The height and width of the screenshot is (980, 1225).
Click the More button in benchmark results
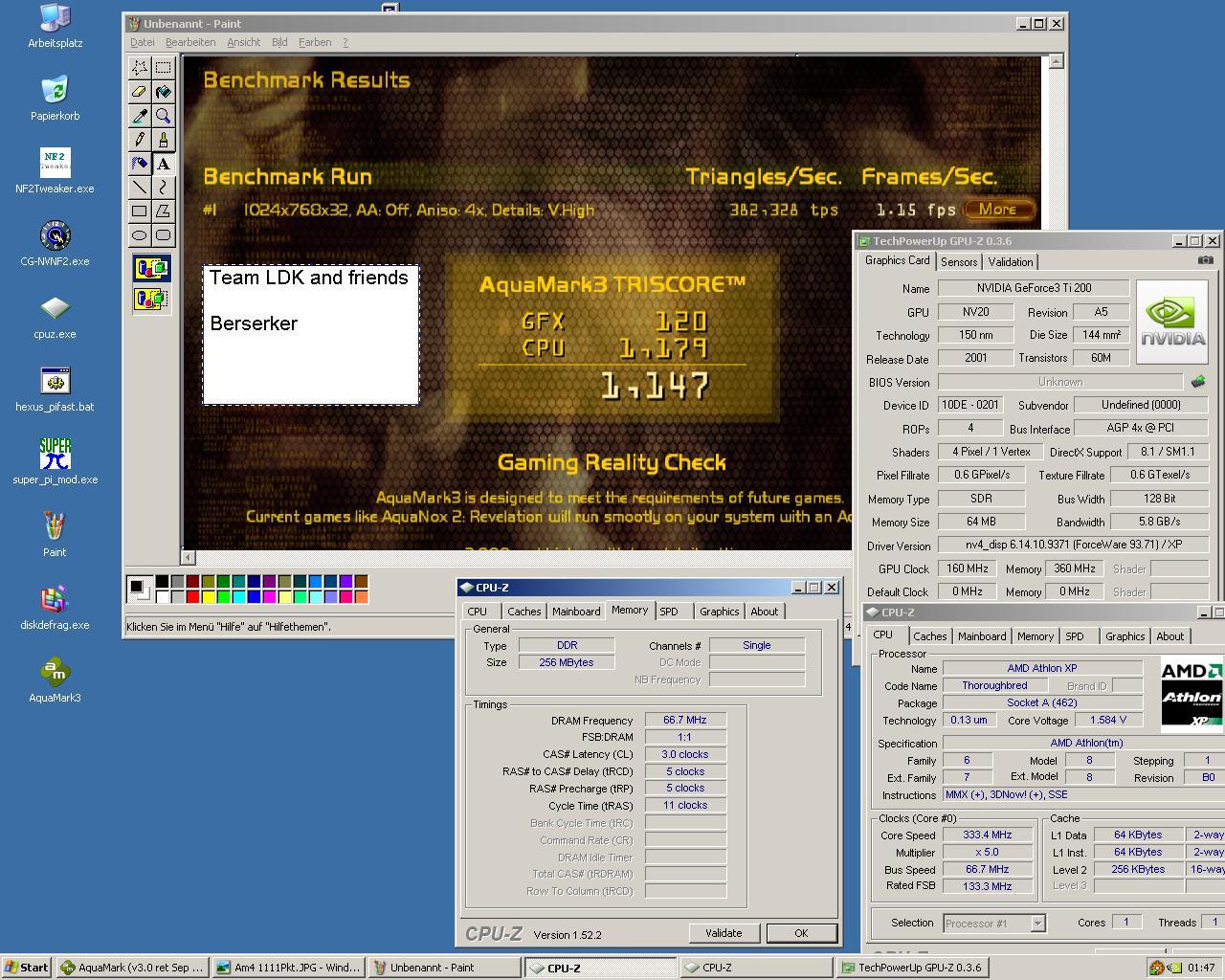pos(999,209)
